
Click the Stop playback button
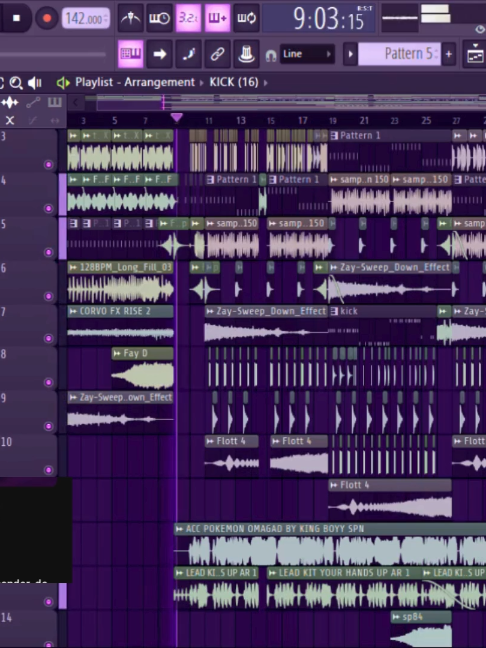(16, 18)
